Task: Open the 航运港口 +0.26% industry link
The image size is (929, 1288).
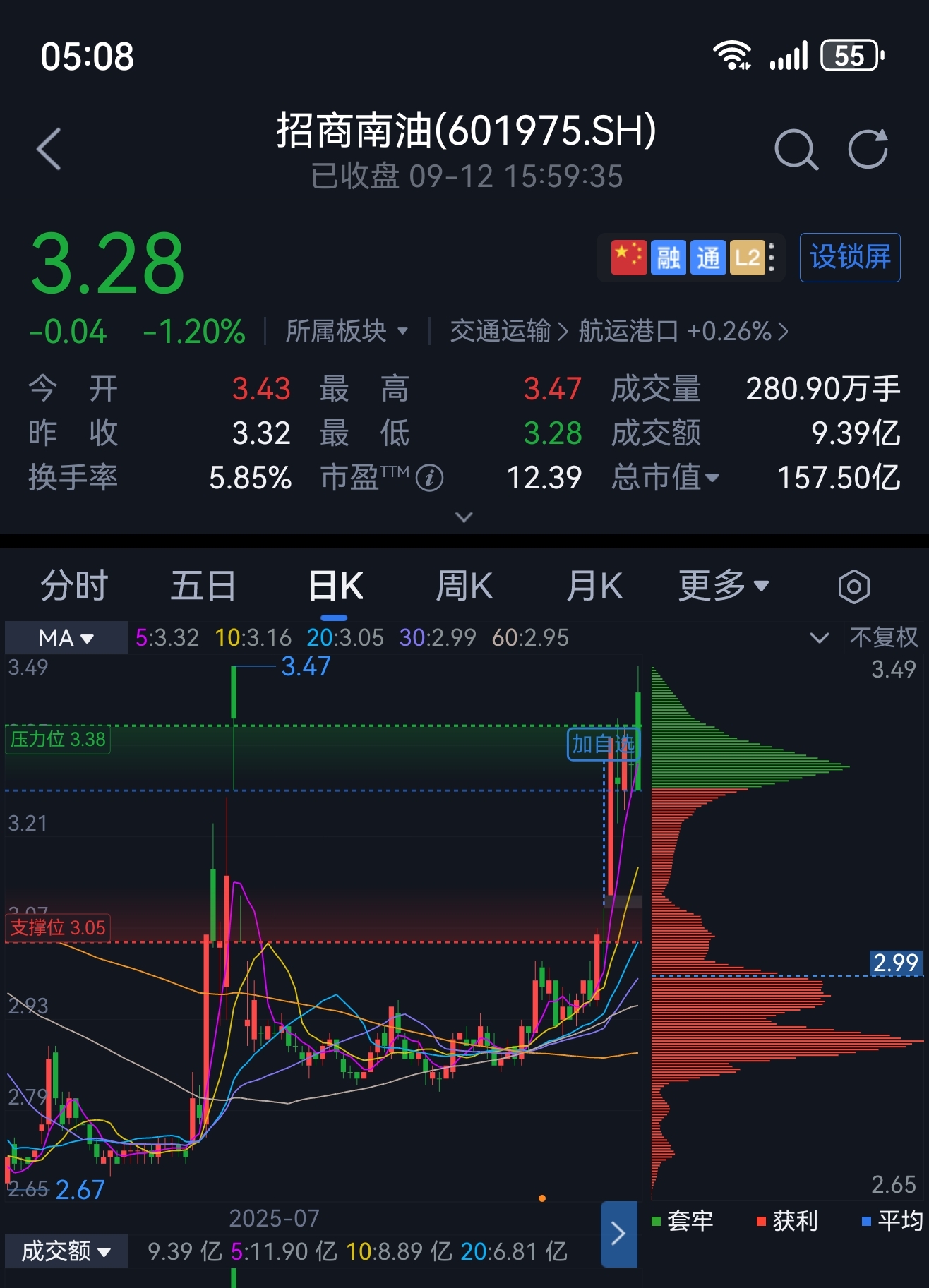Action: [683, 331]
